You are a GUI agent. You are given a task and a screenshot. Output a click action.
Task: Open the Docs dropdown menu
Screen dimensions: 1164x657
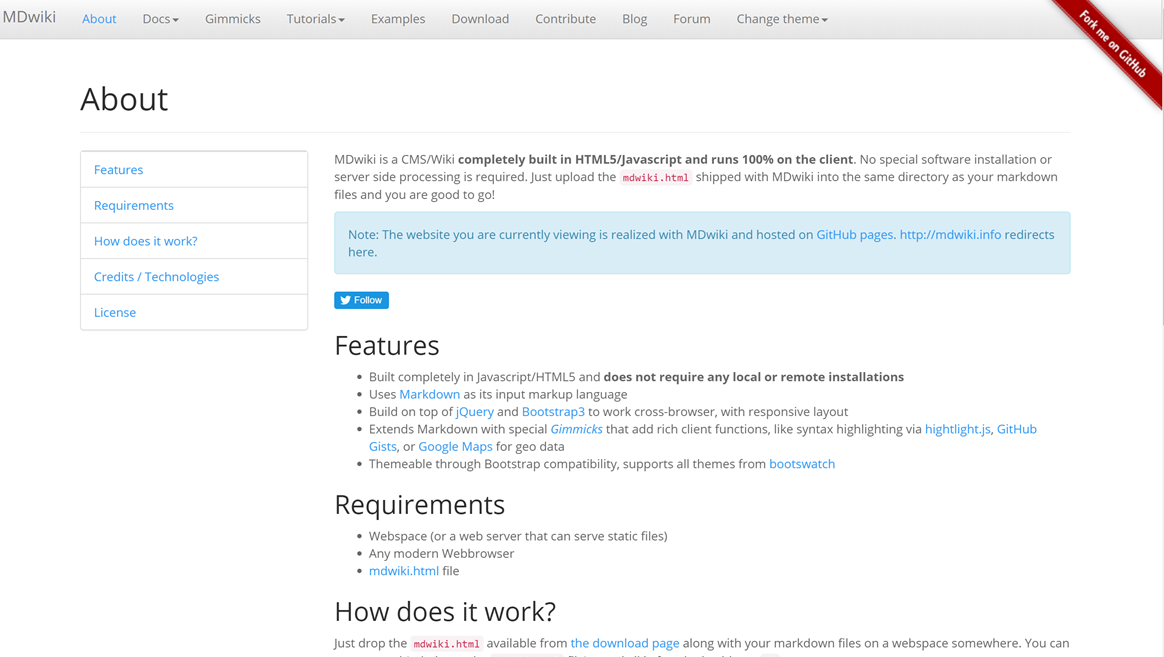[x=160, y=18]
